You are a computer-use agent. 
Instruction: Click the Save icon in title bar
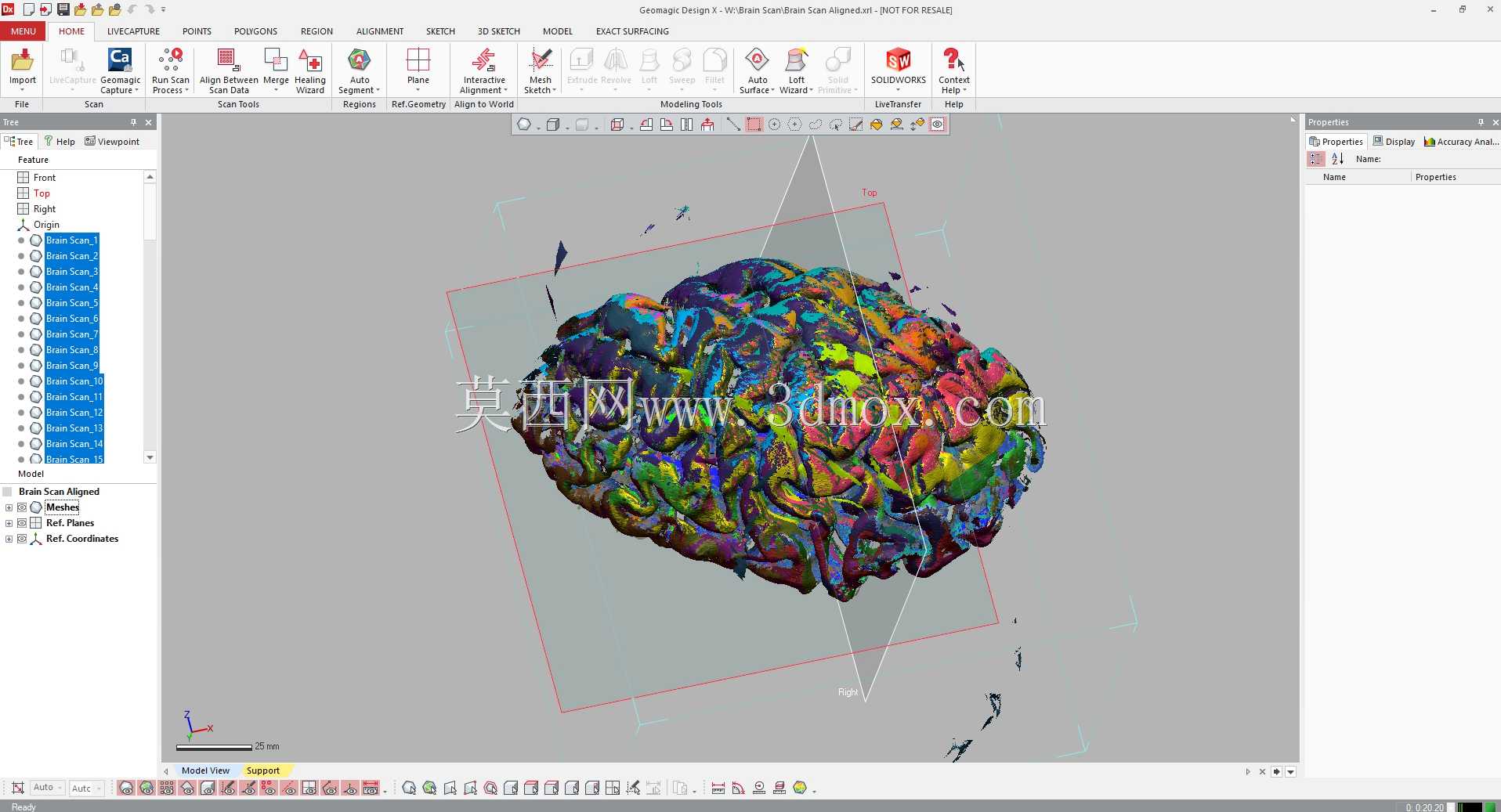[x=63, y=9]
